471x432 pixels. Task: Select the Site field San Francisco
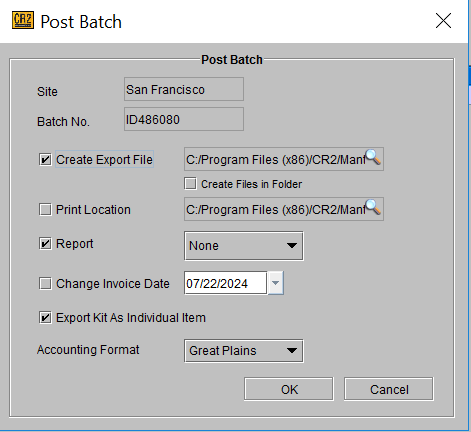pyautogui.click(x=184, y=89)
